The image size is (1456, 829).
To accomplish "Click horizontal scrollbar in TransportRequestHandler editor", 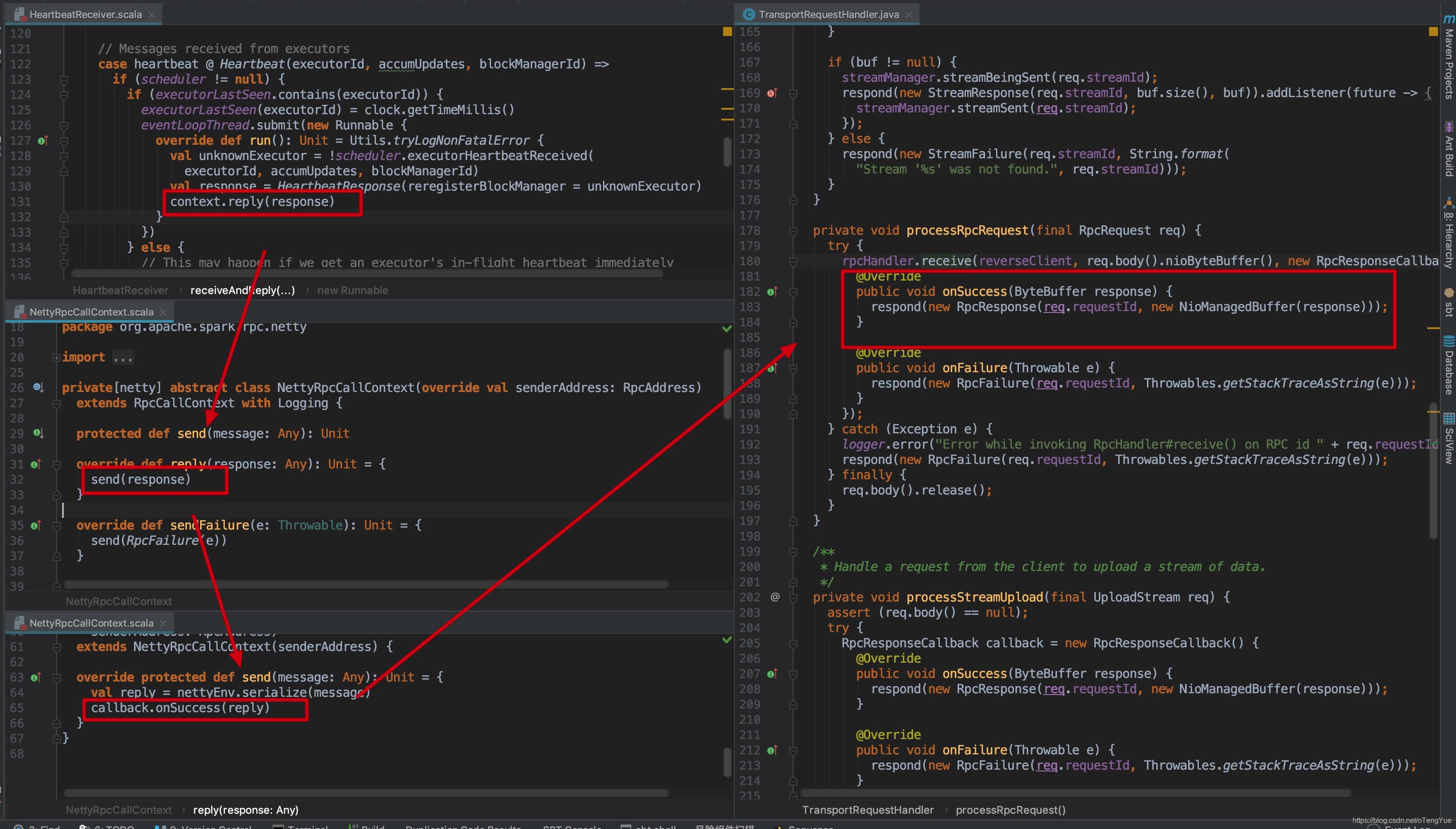I will click(x=1076, y=793).
